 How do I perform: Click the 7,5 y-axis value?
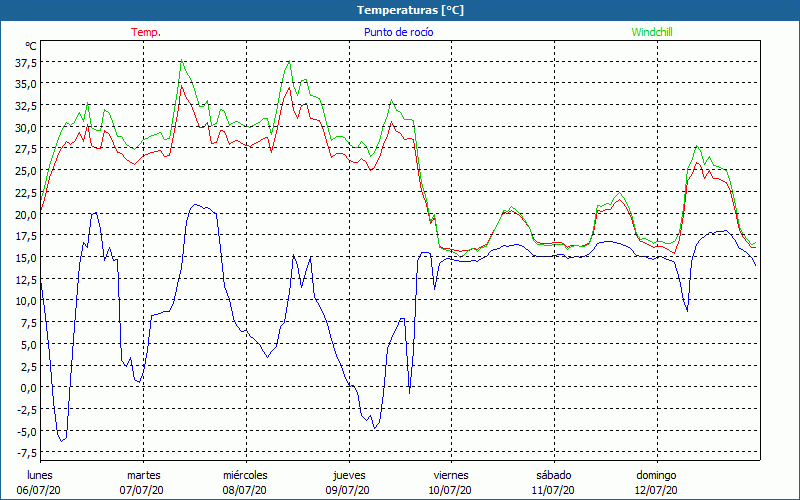(x=28, y=322)
